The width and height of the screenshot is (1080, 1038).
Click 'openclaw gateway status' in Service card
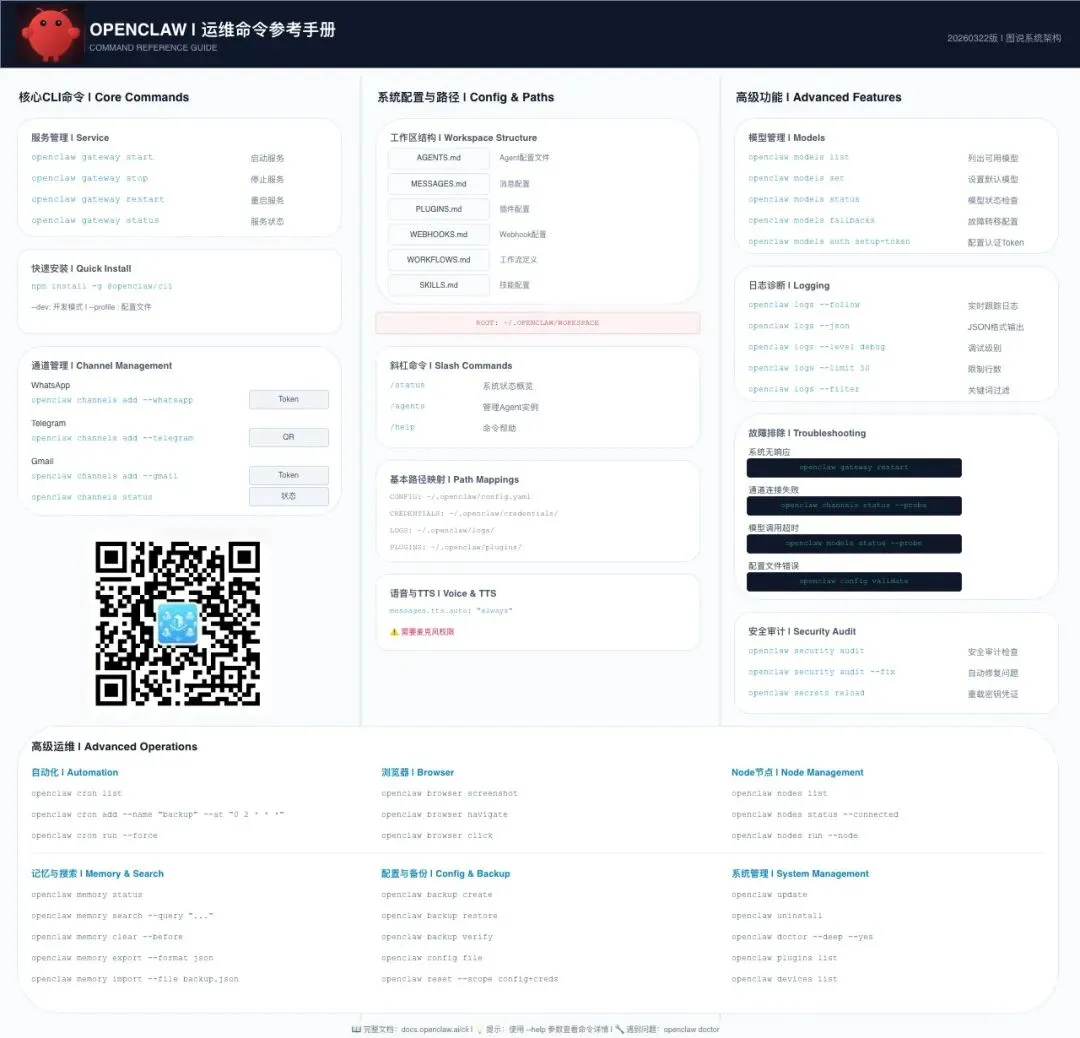tap(95, 220)
